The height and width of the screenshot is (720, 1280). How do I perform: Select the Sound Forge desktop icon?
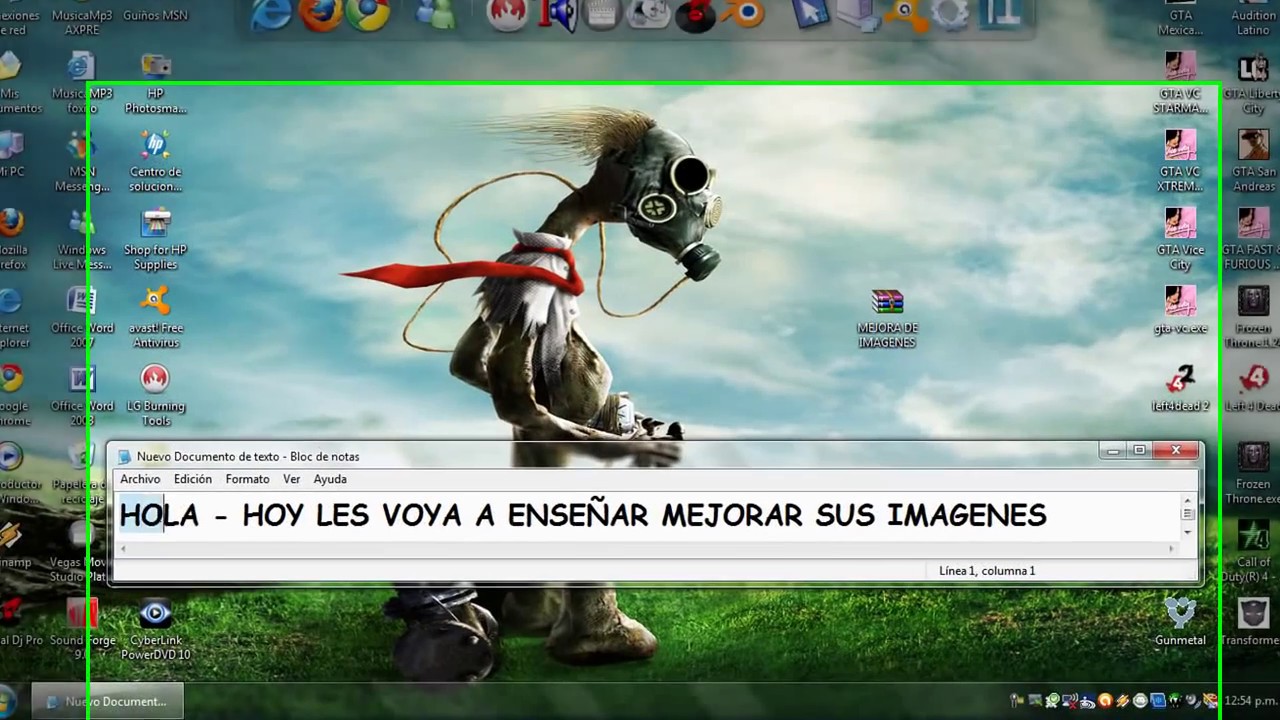tap(82, 630)
